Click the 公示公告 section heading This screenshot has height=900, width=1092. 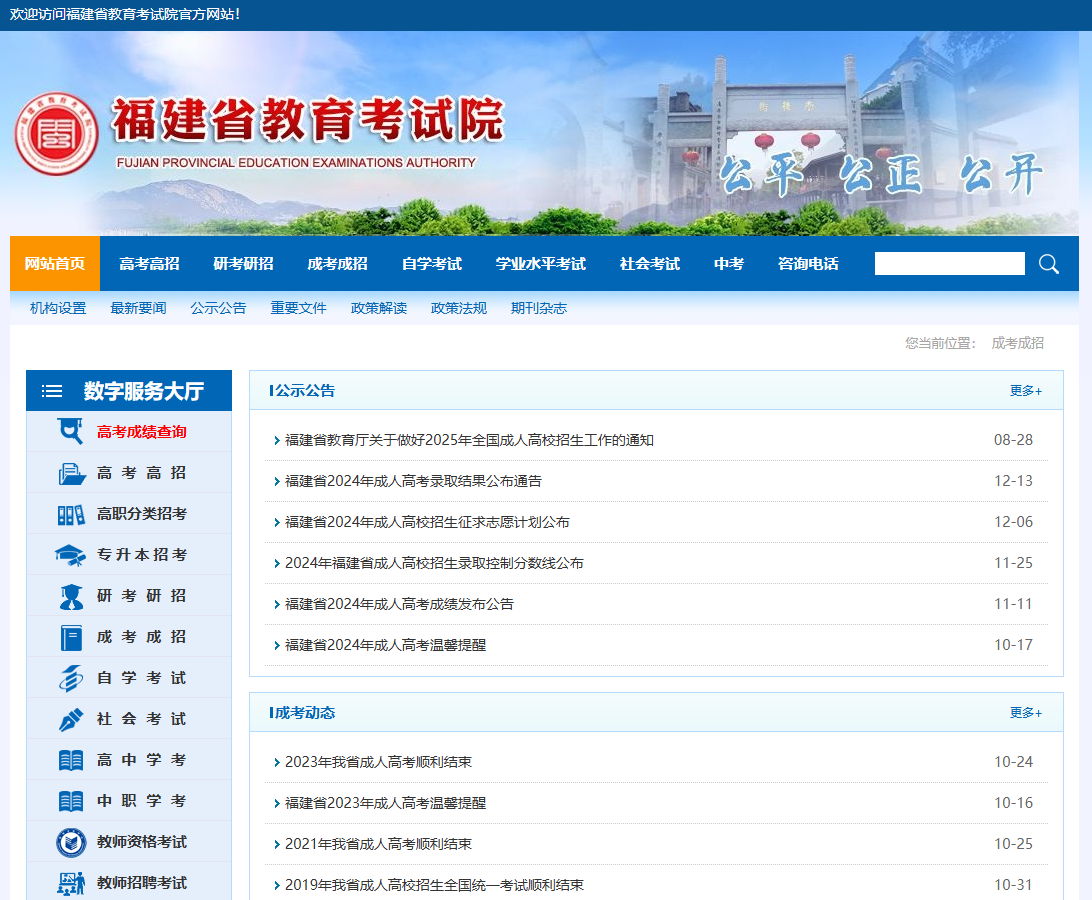click(x=305, y=391)
